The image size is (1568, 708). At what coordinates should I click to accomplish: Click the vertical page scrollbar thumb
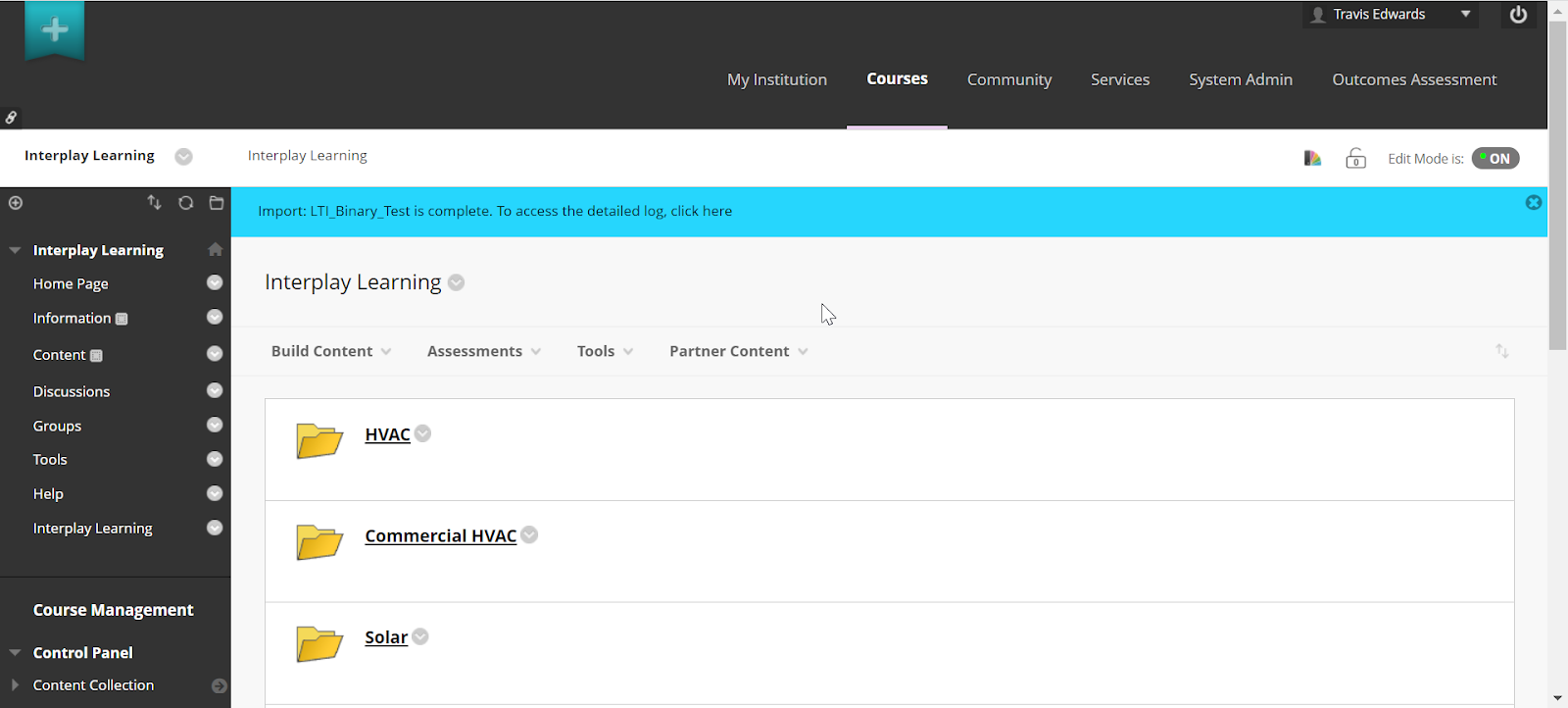pos(1557,184)
